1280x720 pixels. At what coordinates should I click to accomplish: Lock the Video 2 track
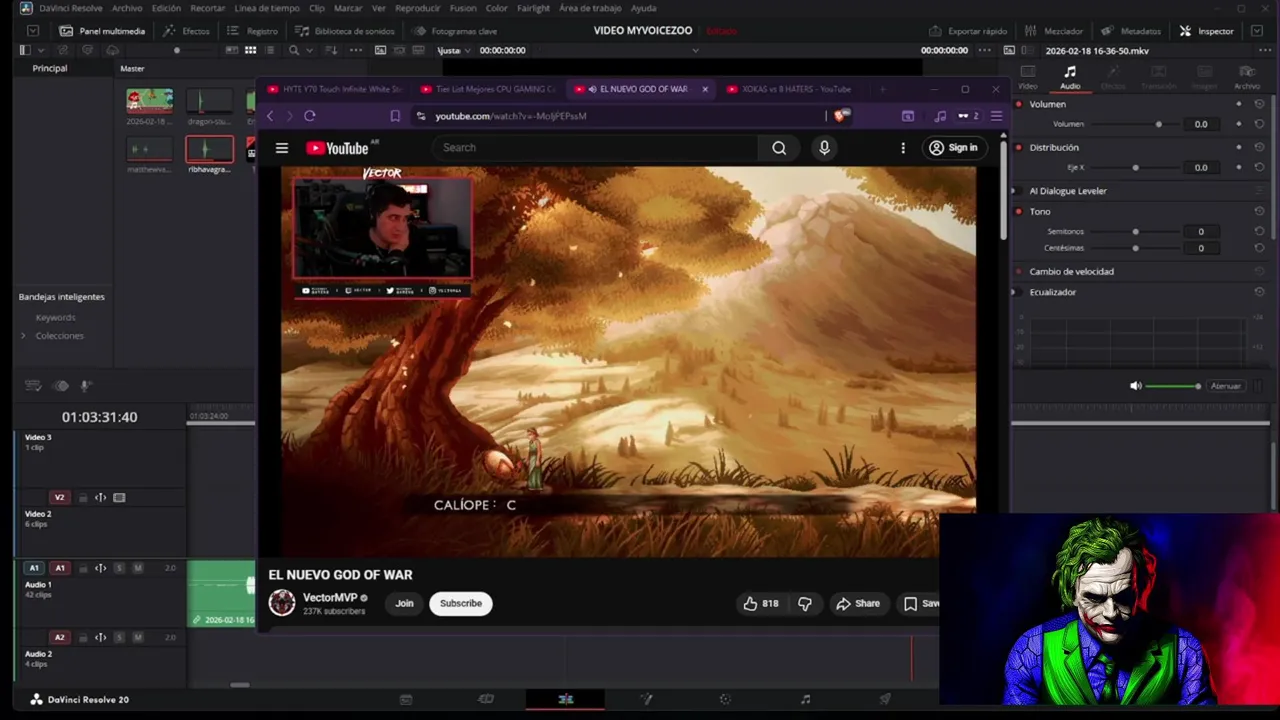click(x=83, y=497)
